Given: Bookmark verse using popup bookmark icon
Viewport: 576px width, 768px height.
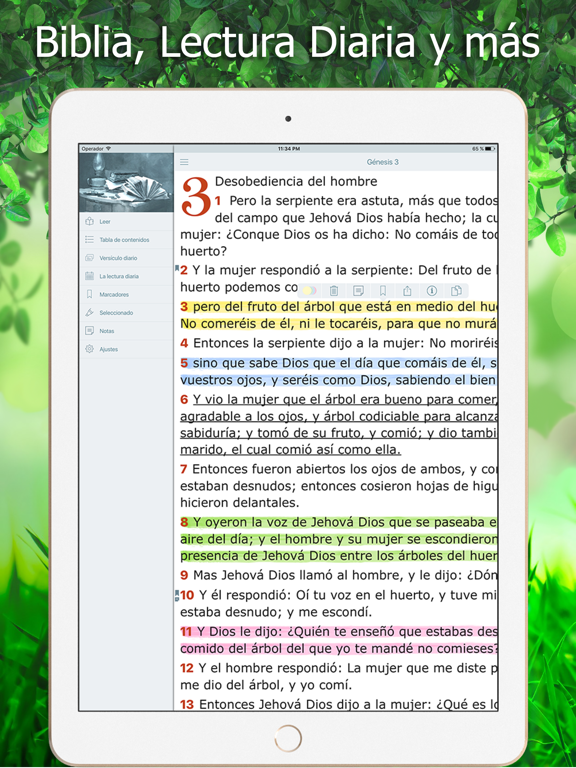Looking at the screenshot, I should click(383, 291).
